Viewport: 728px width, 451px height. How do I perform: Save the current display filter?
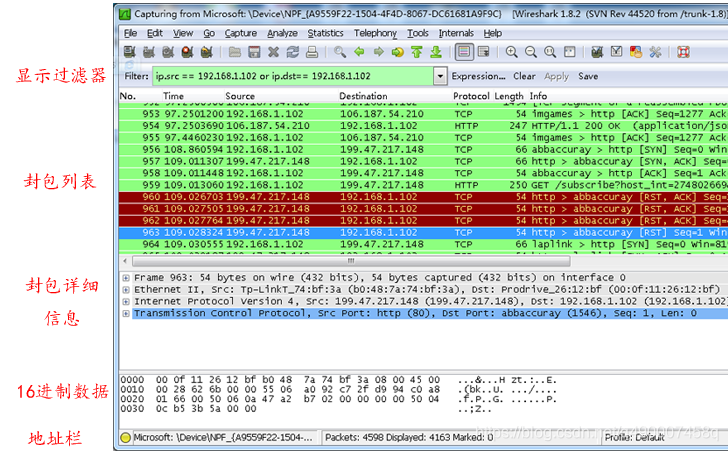[x=588, y=76]
